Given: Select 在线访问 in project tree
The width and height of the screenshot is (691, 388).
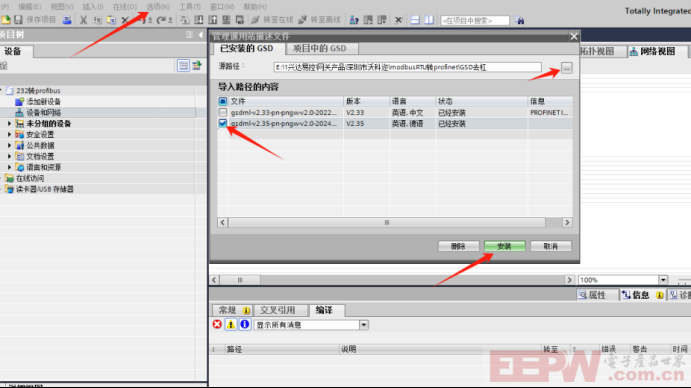Looking at the screenshot, I should point(30,178).
